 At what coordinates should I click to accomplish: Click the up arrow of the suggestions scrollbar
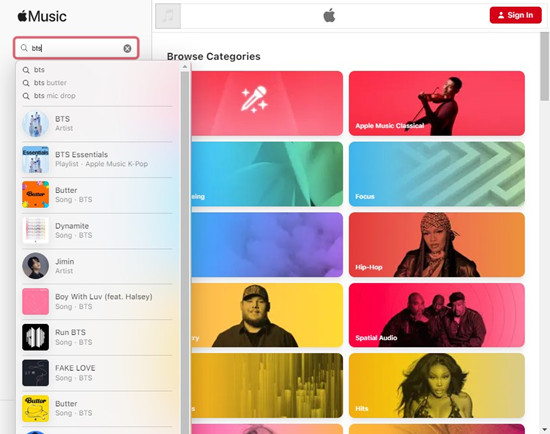[x=185, y=67]
